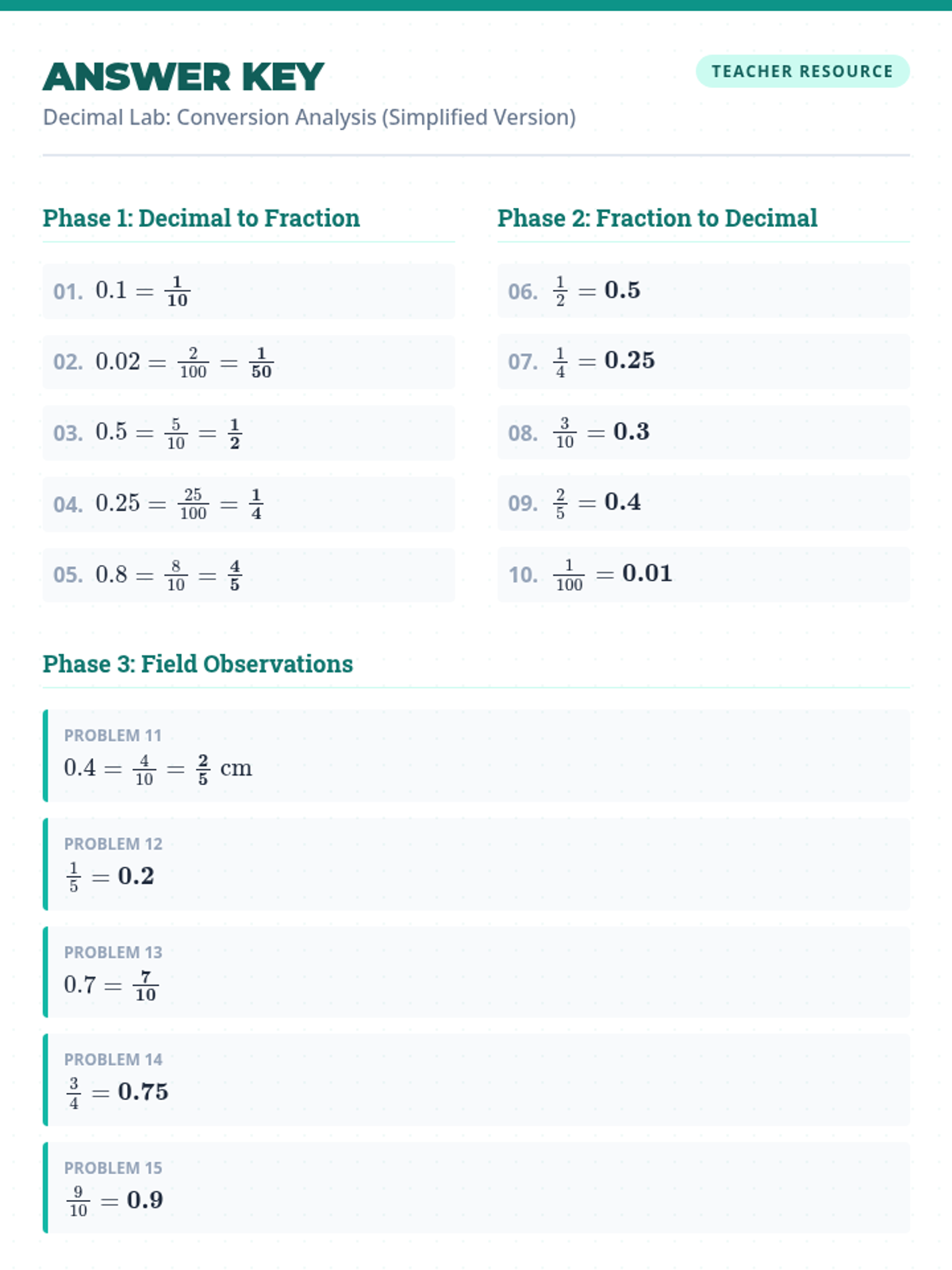
Task: Select the Problem 13 card
Action: tap(476, 972)
